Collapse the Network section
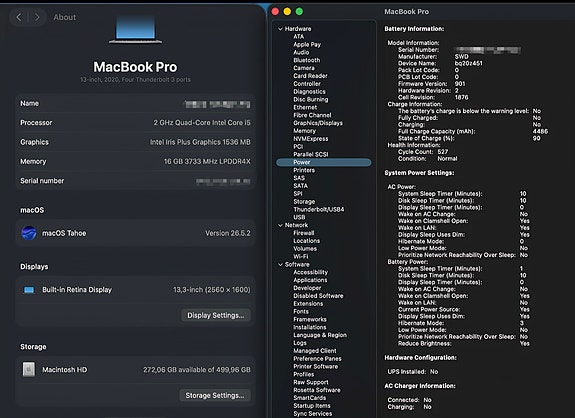This screenshot has height=418, width=575. 281,225
